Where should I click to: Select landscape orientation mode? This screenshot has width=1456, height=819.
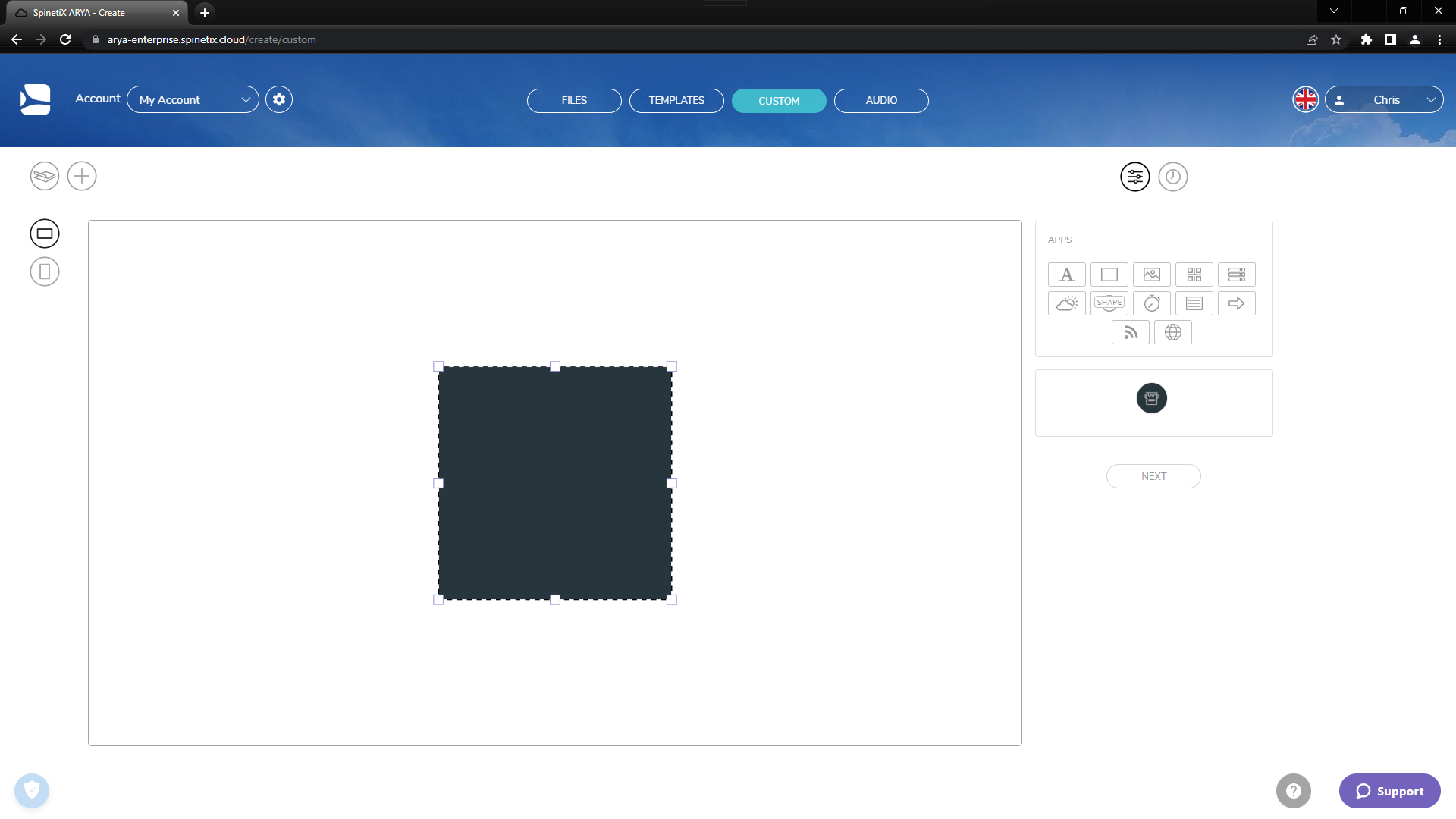point(44,233)
